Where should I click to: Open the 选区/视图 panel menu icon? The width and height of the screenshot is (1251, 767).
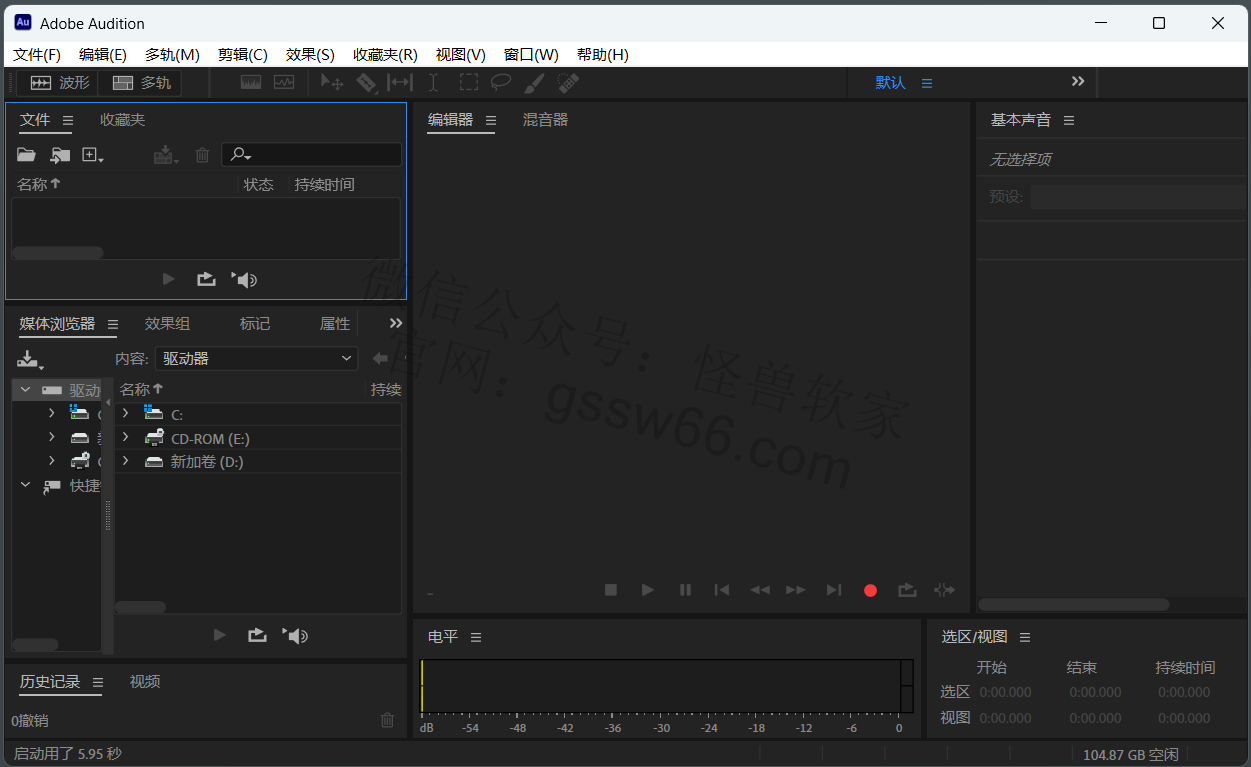click(x=1025, y=637)
